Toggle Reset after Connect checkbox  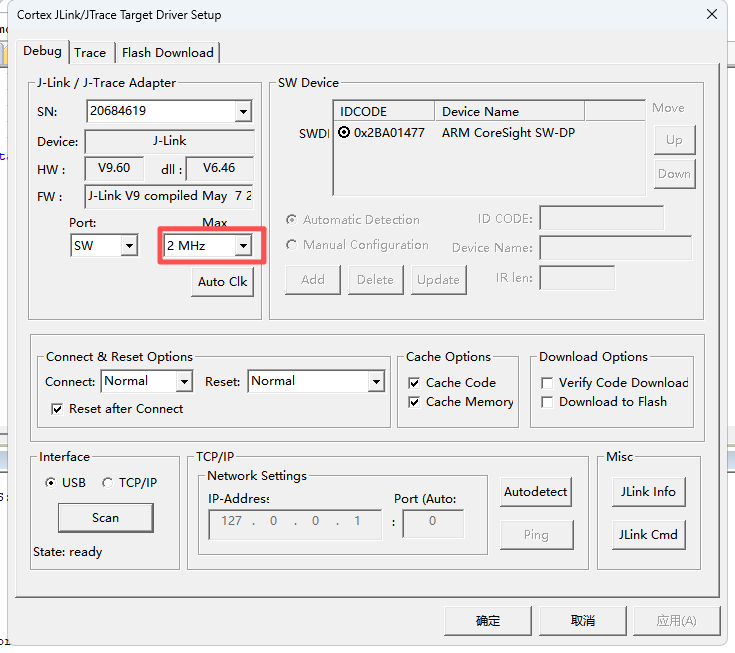[57, 409]
